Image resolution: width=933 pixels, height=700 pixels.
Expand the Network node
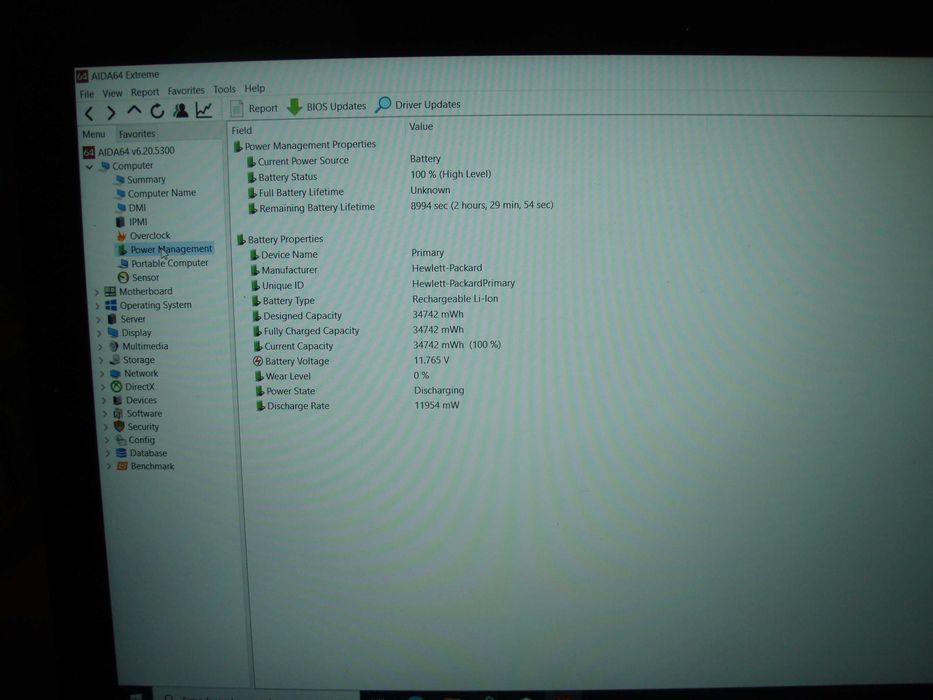click(x=103, y=374)
